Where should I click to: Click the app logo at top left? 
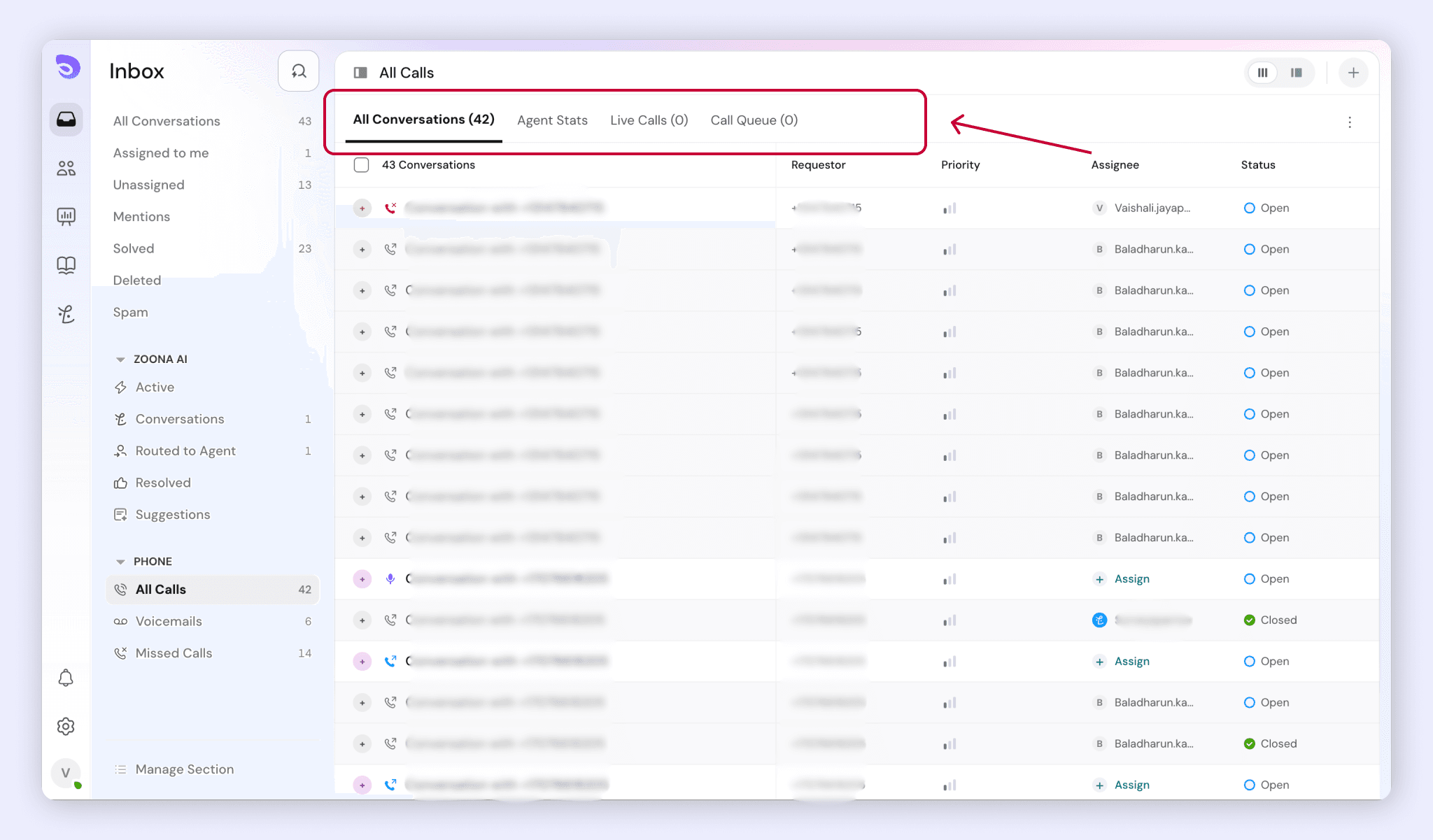tap(67, 67)
